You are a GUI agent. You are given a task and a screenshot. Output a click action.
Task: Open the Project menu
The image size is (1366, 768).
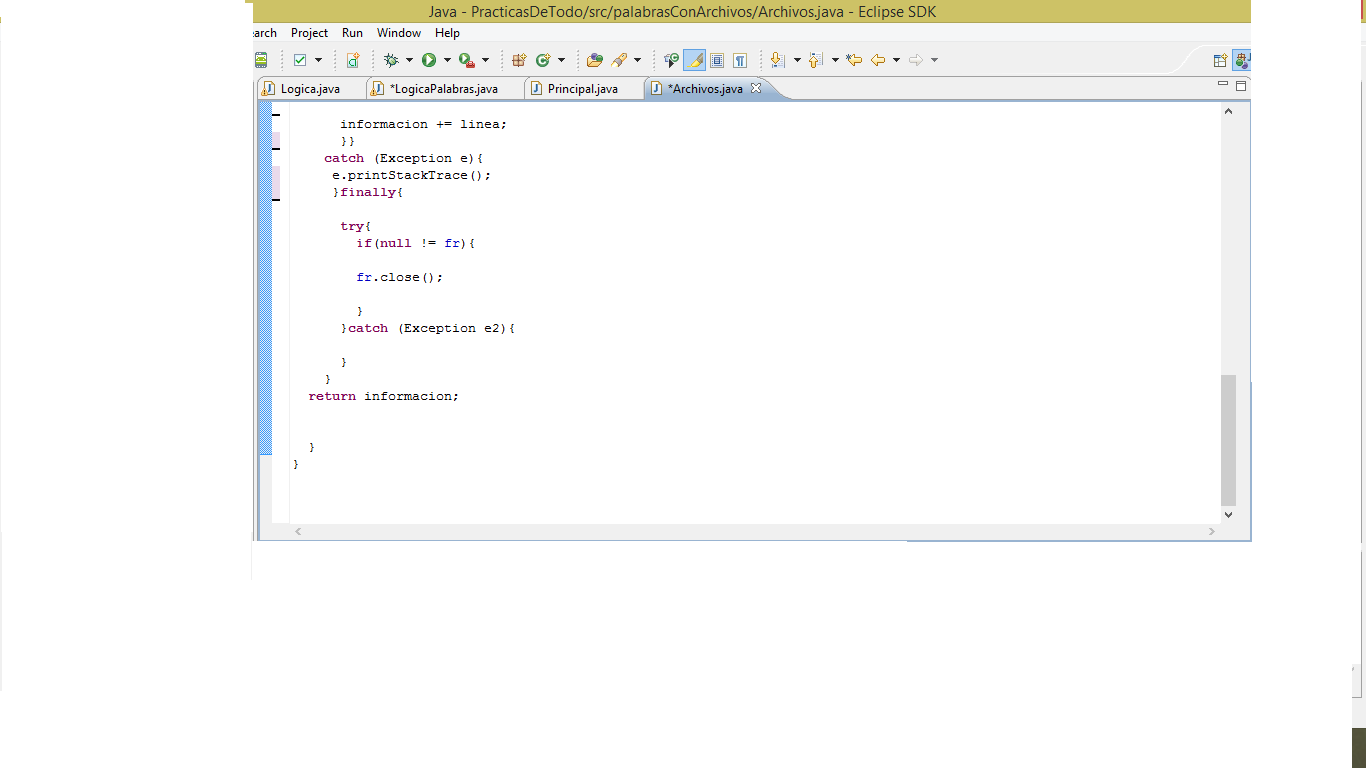pos(310,33)
